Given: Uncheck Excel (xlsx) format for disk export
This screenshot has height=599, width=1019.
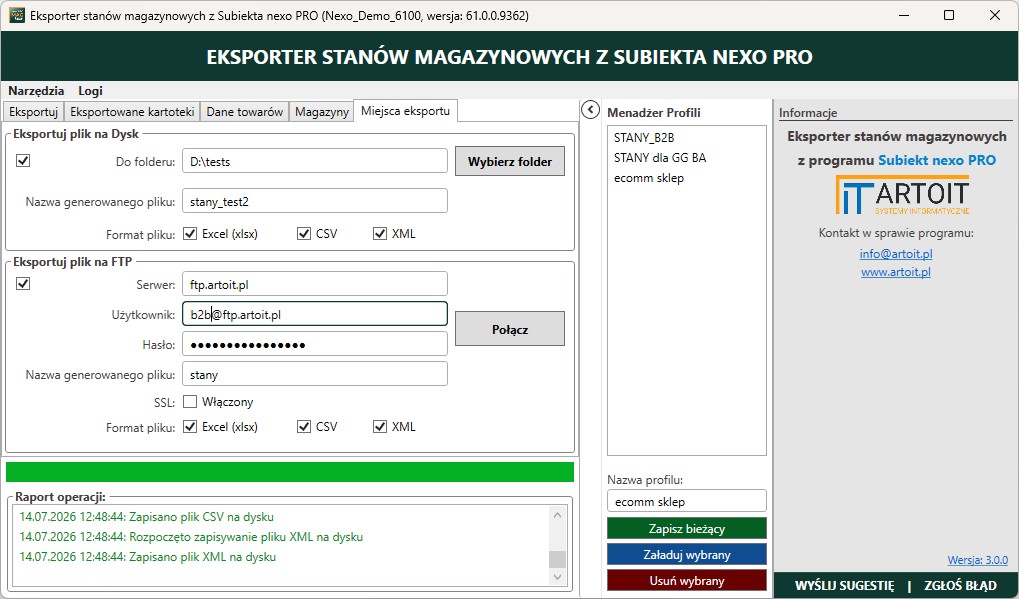Looking at the screenshot, I should tap(190, 233).
